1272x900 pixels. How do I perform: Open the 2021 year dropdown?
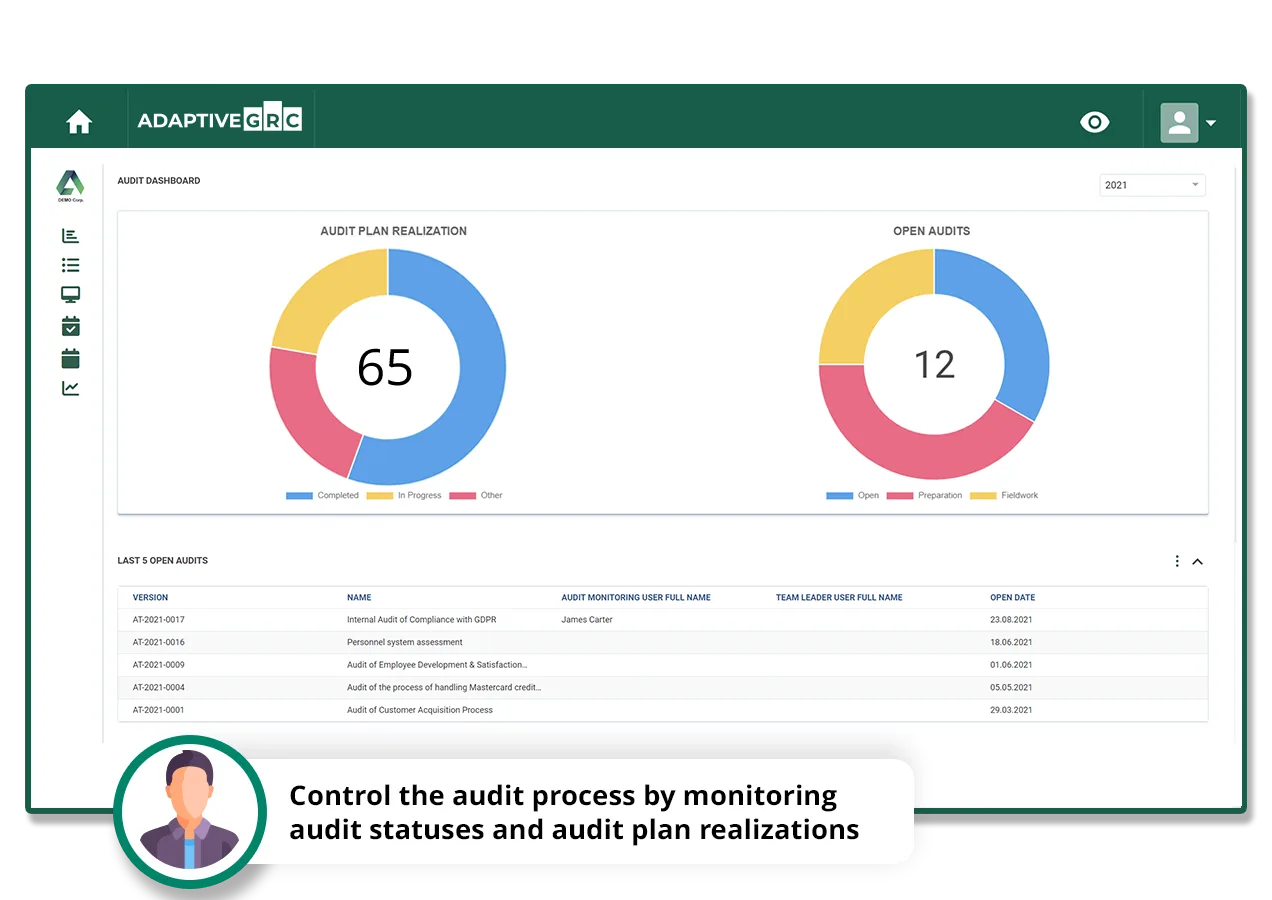pos(1152,185)
